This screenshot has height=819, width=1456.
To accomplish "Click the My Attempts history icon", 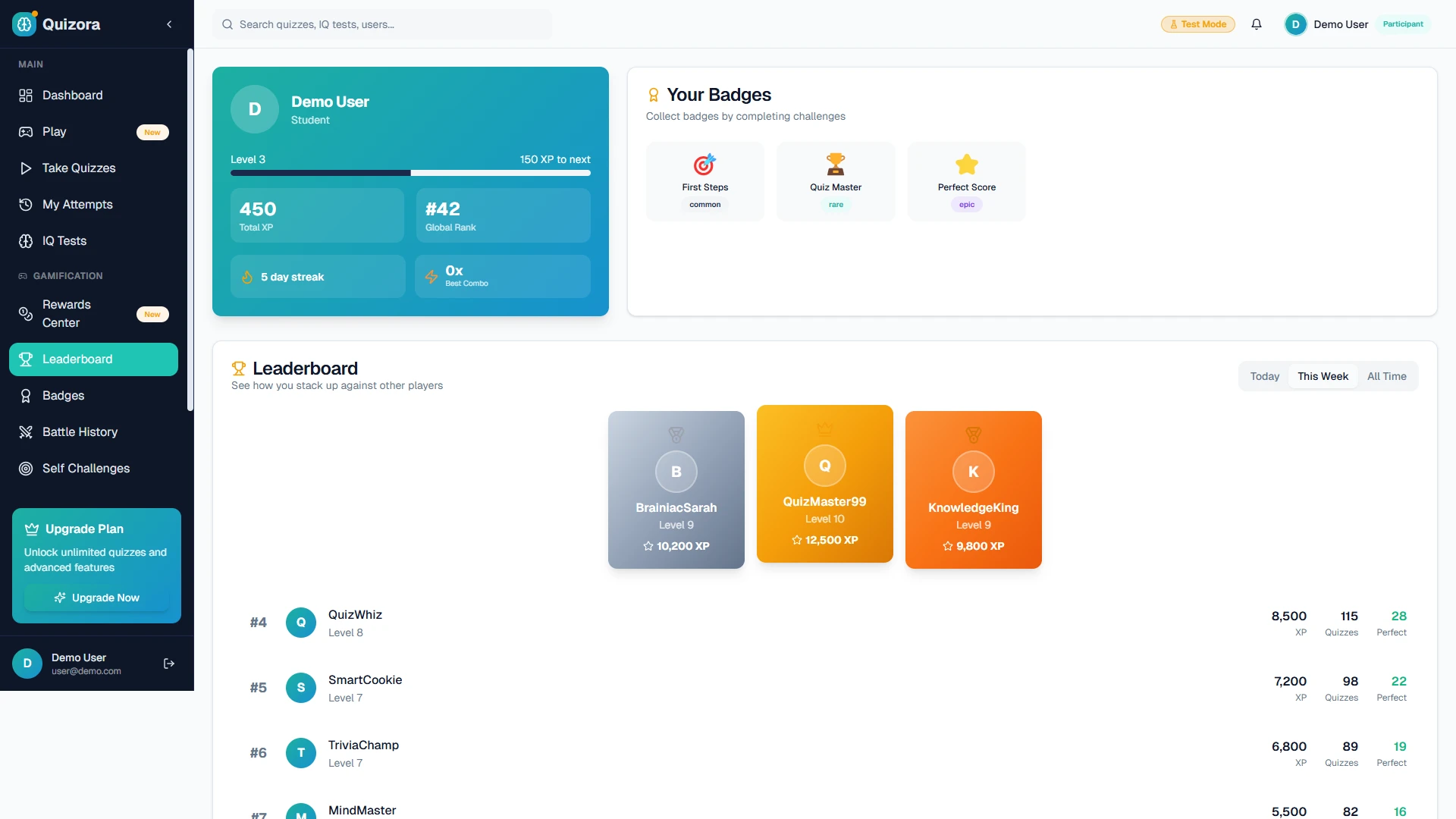I will click(26, 205).
